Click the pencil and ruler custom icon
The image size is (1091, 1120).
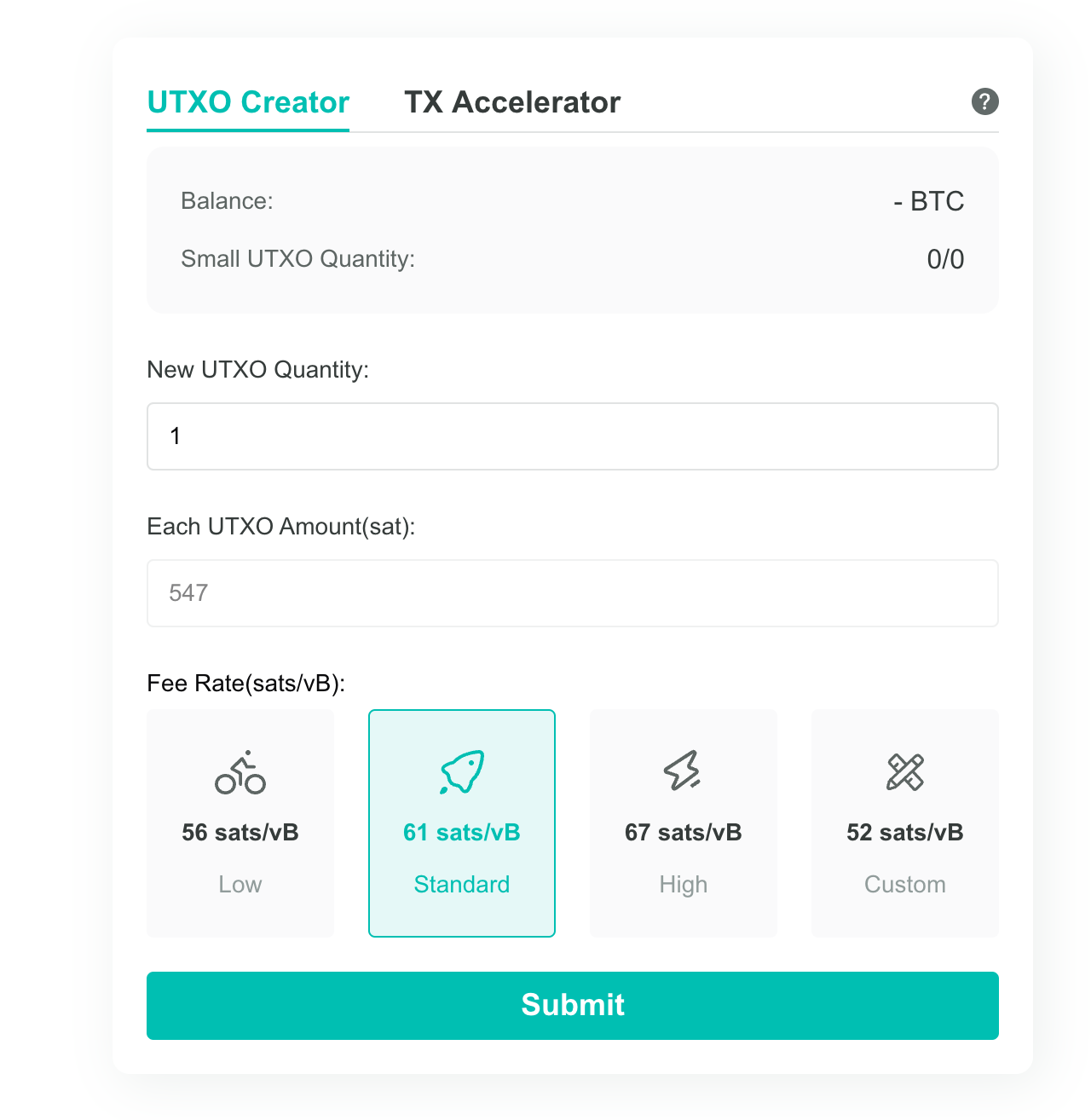904,772
